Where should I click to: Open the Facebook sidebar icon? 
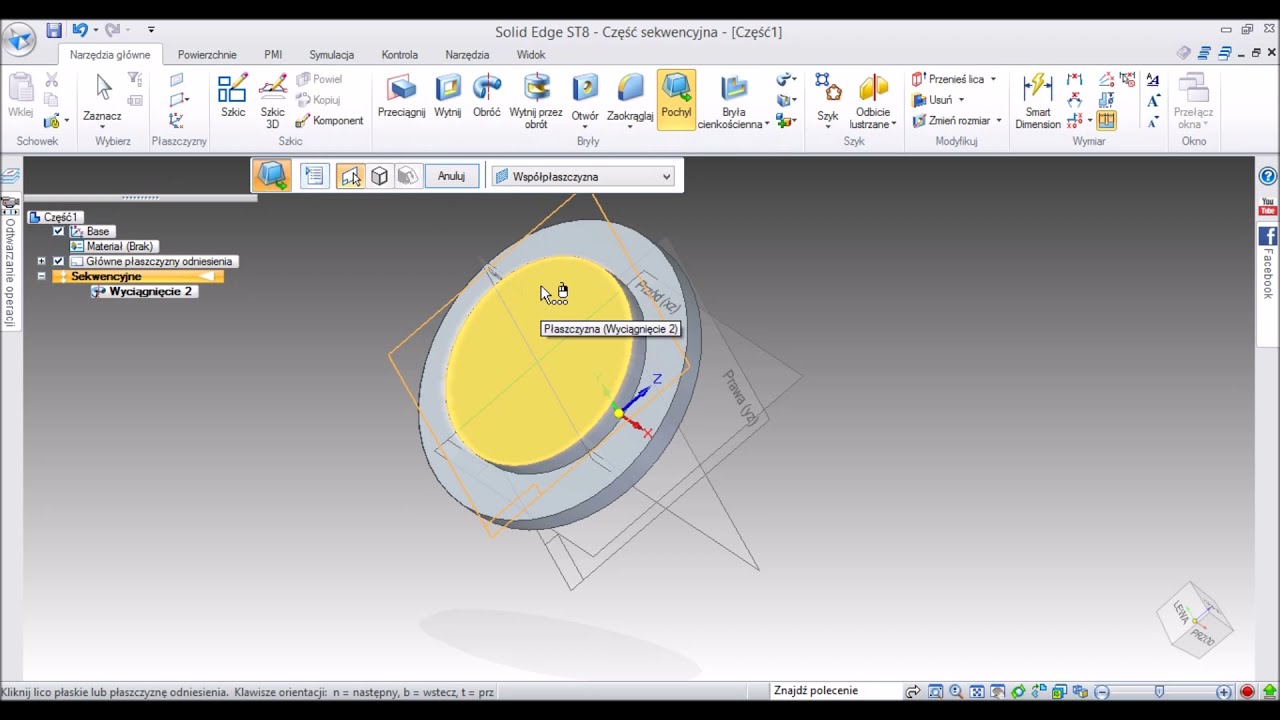coord(1268,236)
